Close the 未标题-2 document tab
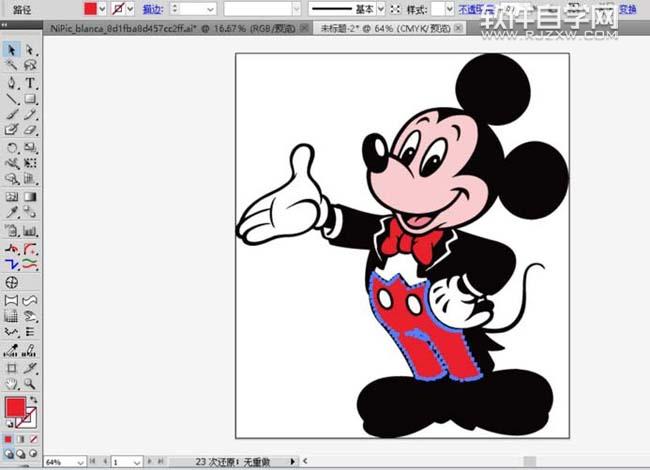Screen dimensions: 650x470 pos(458,28)
